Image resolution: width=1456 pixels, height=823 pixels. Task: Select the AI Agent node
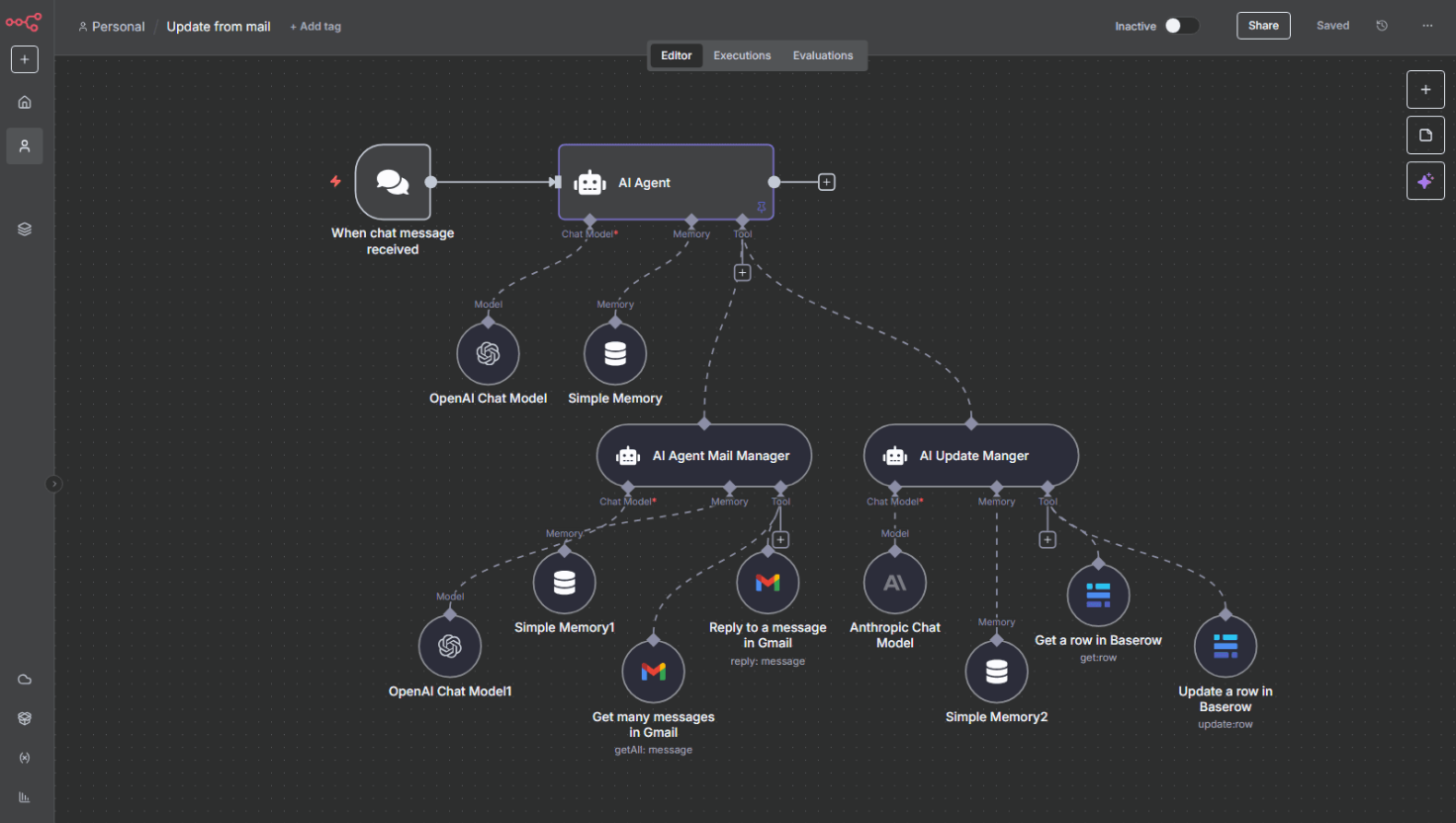[666, 182]
